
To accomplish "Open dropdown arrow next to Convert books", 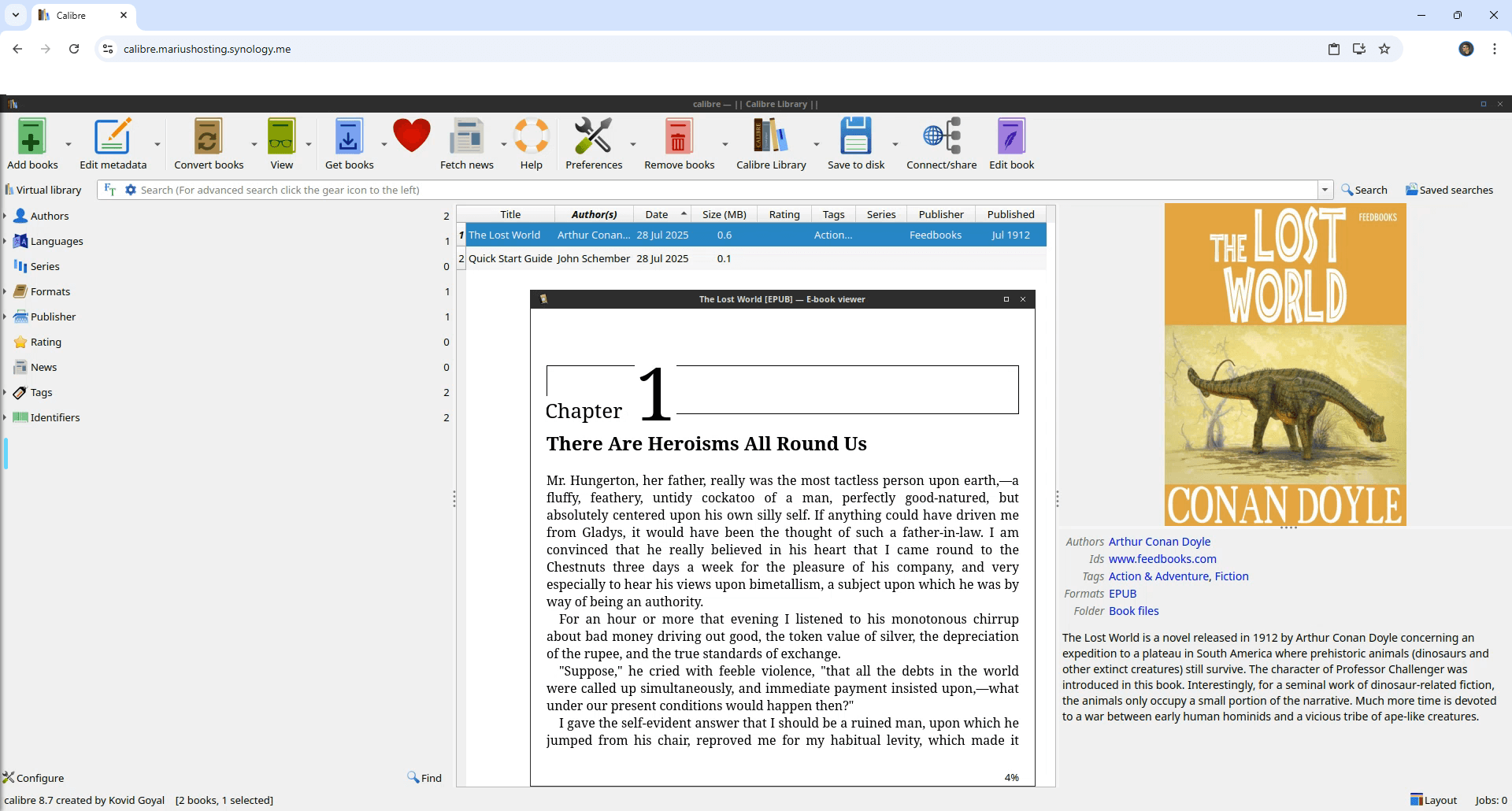I will point(254,144).
